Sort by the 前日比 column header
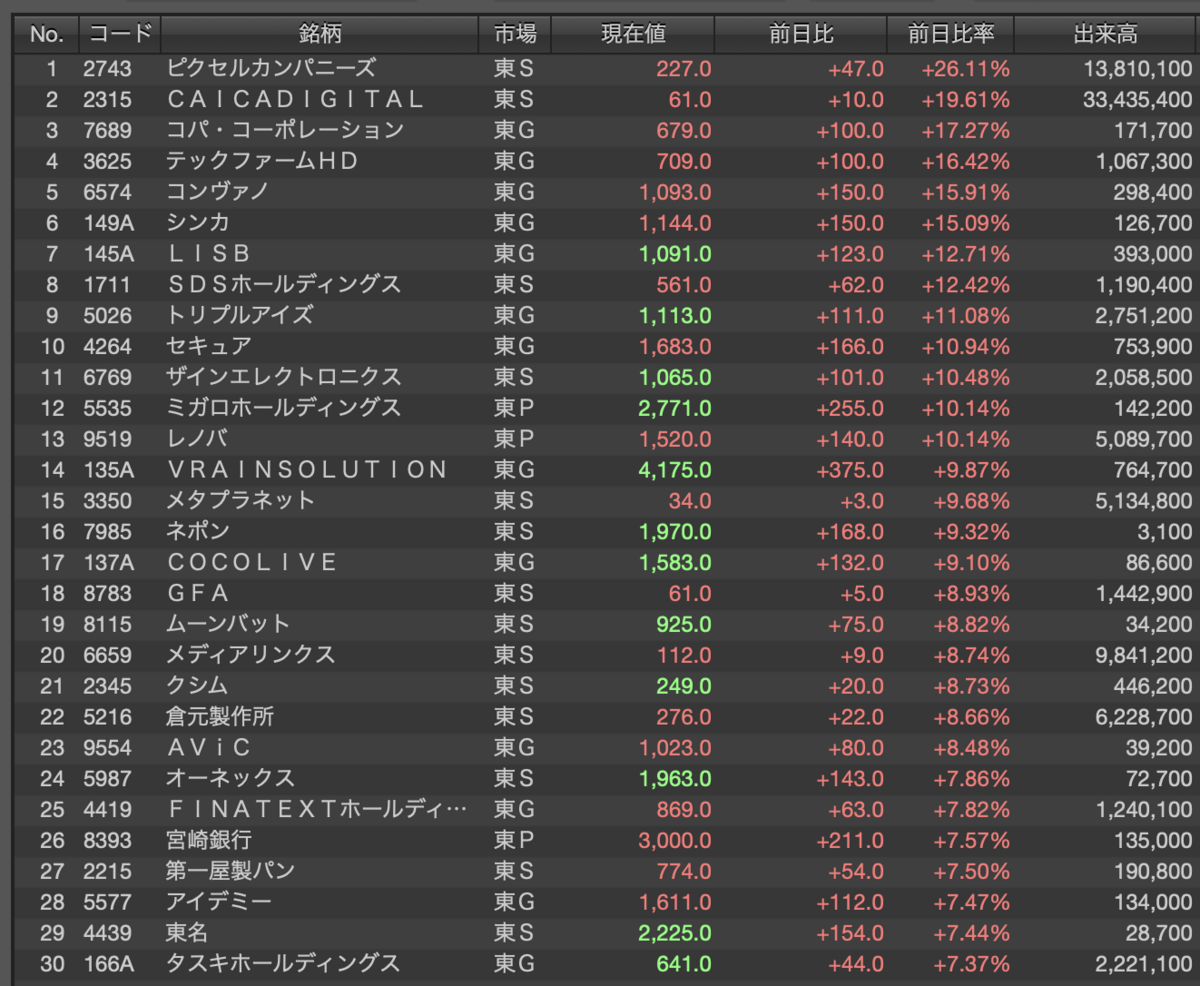This screenshot has height=986, width=1200. coord(801,34)
